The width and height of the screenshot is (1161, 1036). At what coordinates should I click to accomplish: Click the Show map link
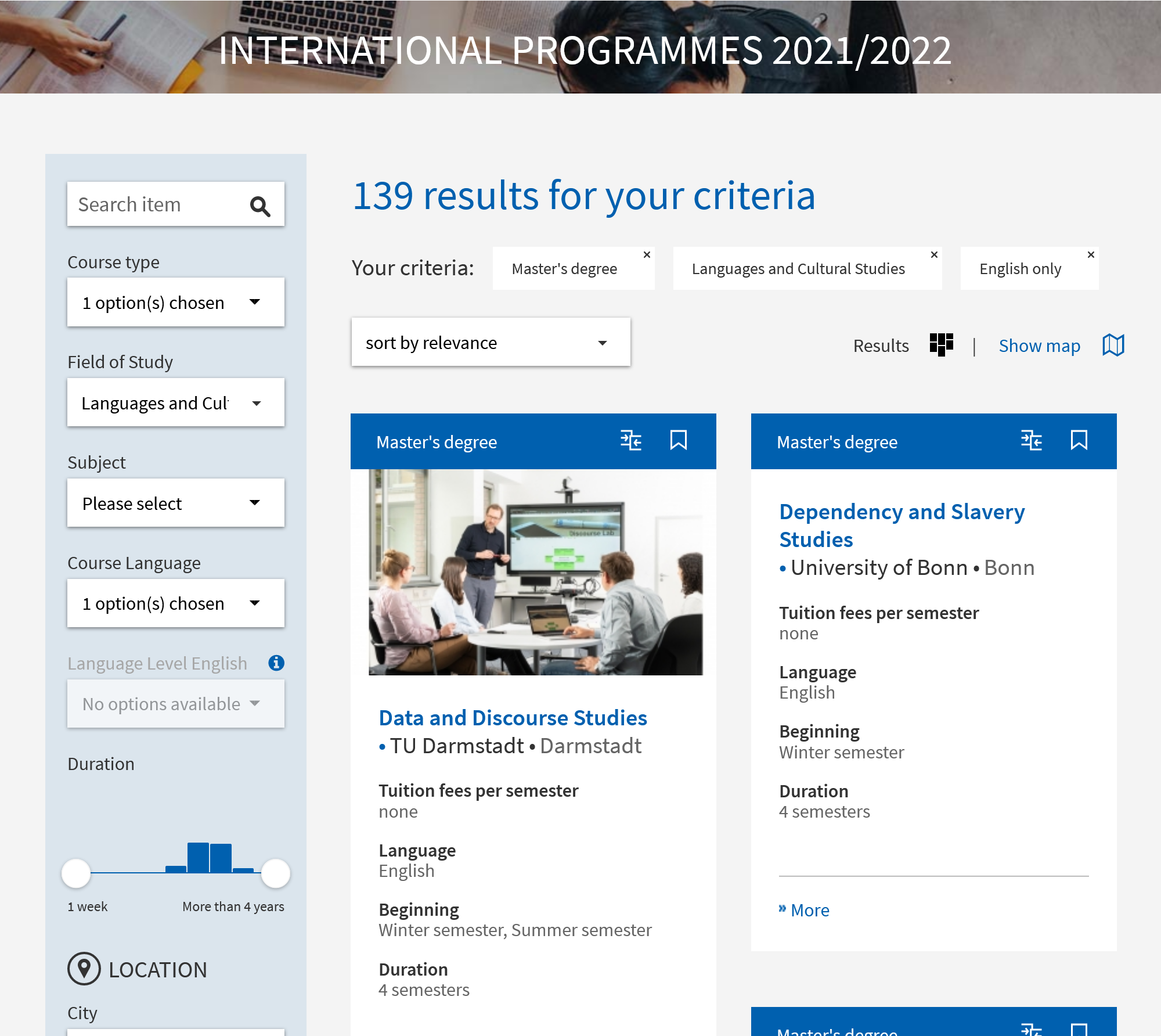coord(1039,346)
